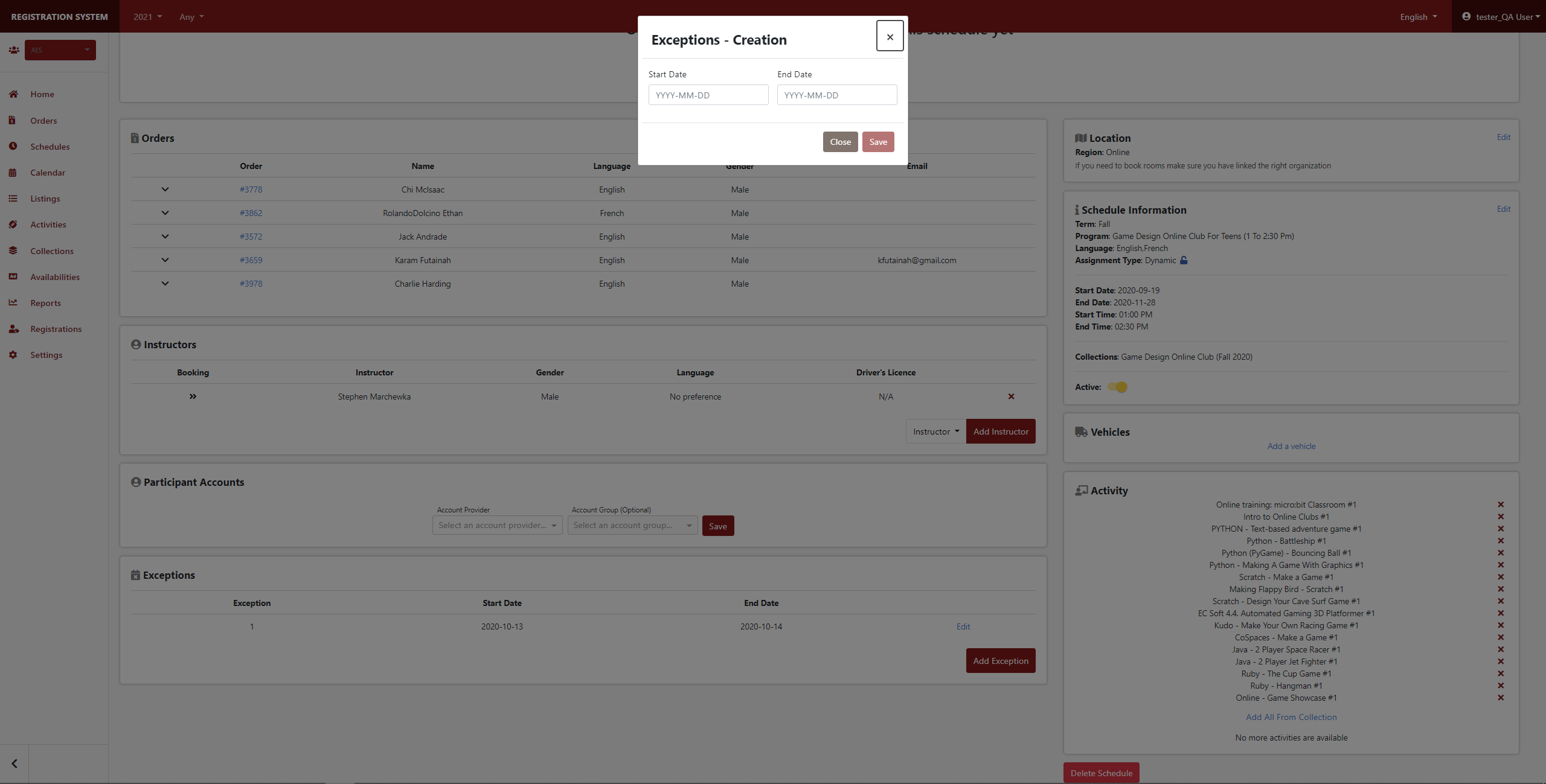1546x784 pixels.
Task: Expand order #3778 row
Action: [165, 189]
